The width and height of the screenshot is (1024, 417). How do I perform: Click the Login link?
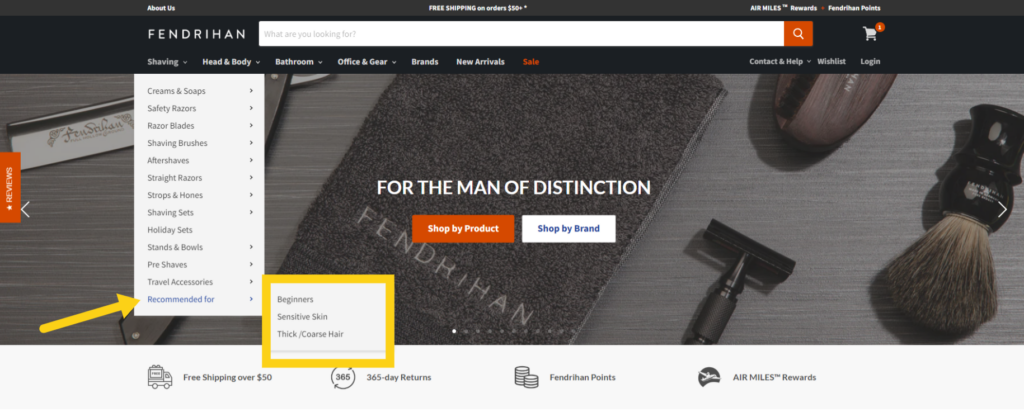click(870, 61)
